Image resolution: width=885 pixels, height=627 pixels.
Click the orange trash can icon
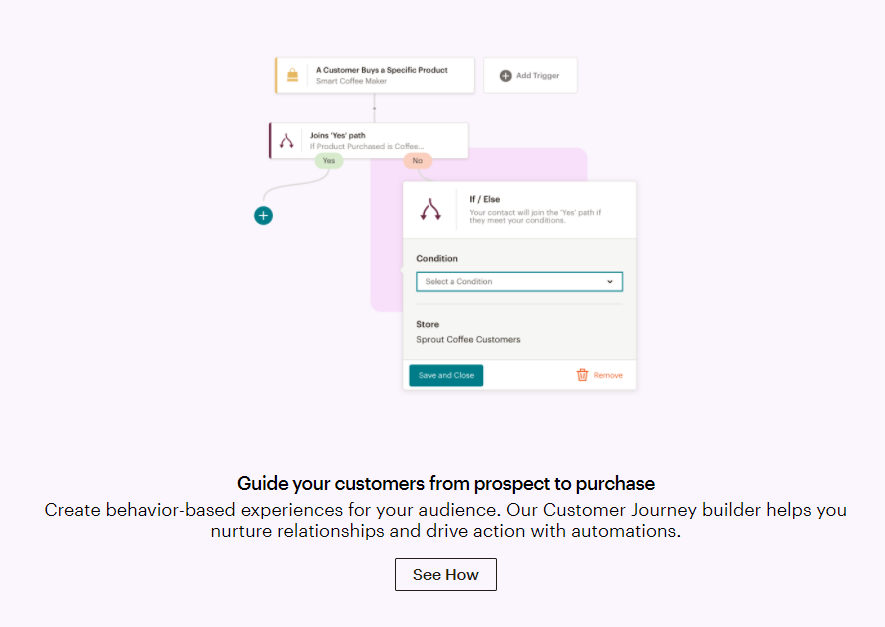[582, 375]
